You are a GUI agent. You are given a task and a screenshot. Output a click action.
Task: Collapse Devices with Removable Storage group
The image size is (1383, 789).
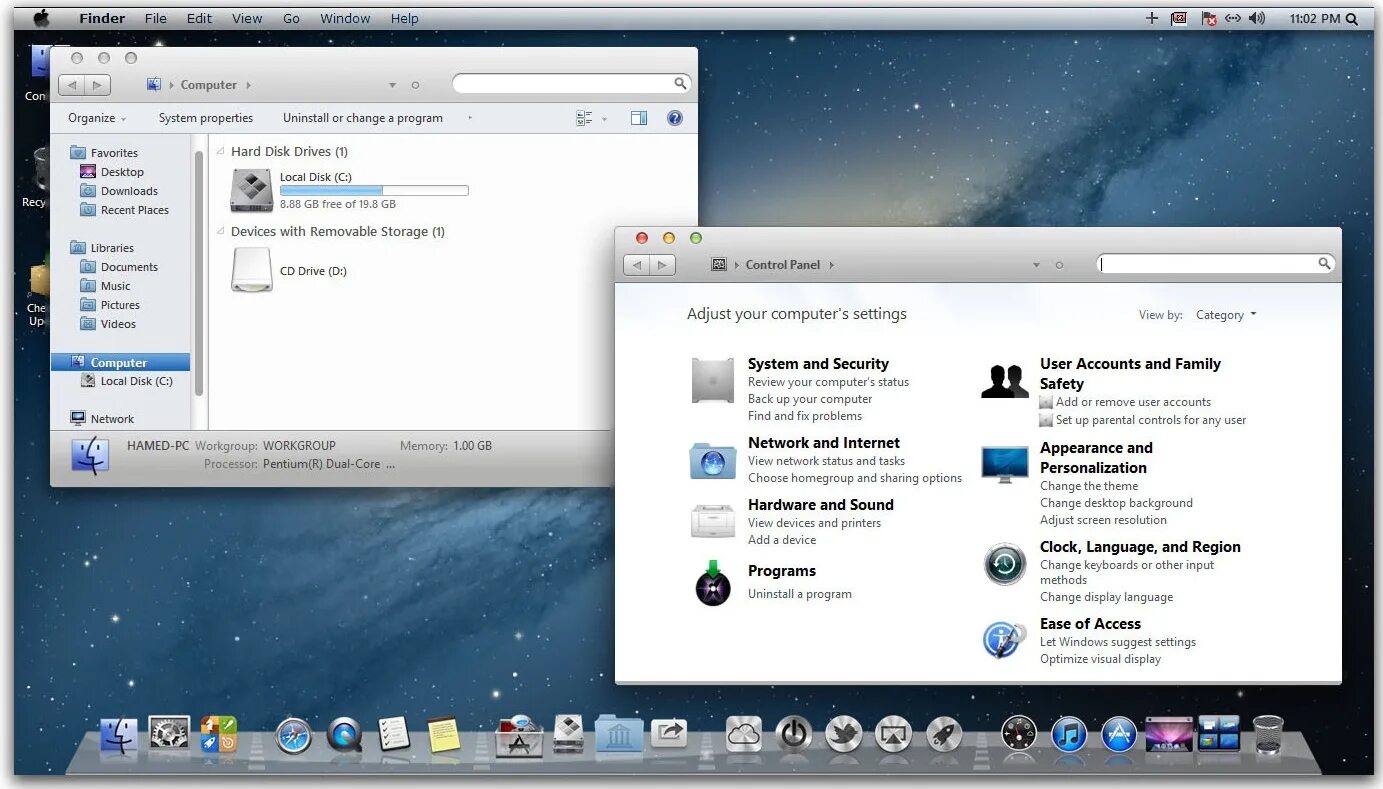221,232
